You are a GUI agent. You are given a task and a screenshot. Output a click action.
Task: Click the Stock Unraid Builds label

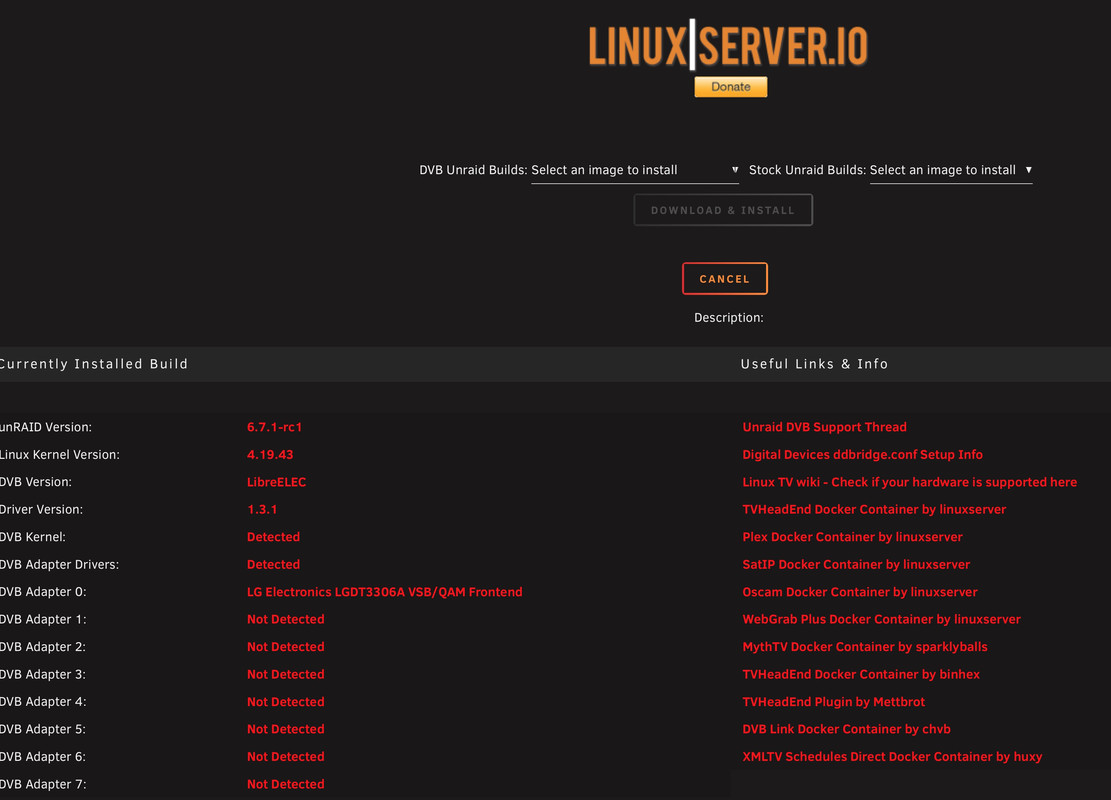(x=808, y=170)
